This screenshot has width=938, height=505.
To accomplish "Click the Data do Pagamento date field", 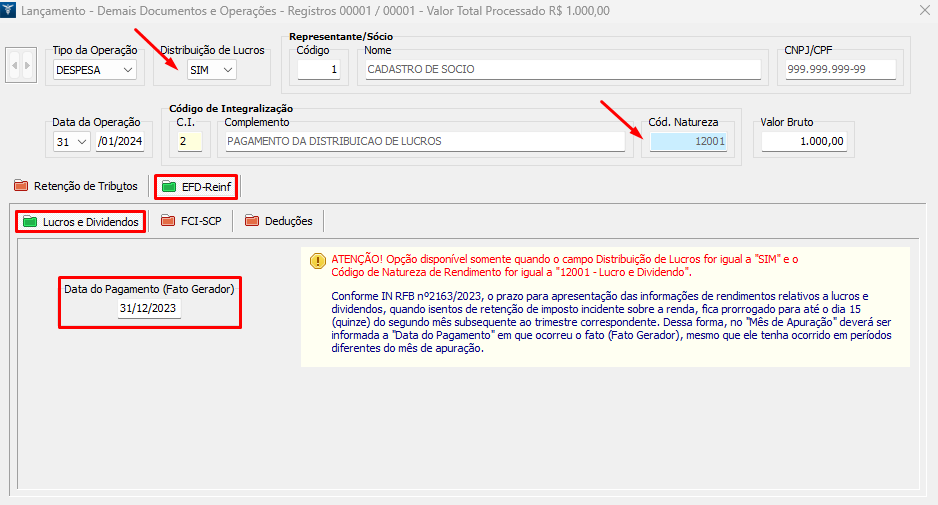I will click(149, 309).
